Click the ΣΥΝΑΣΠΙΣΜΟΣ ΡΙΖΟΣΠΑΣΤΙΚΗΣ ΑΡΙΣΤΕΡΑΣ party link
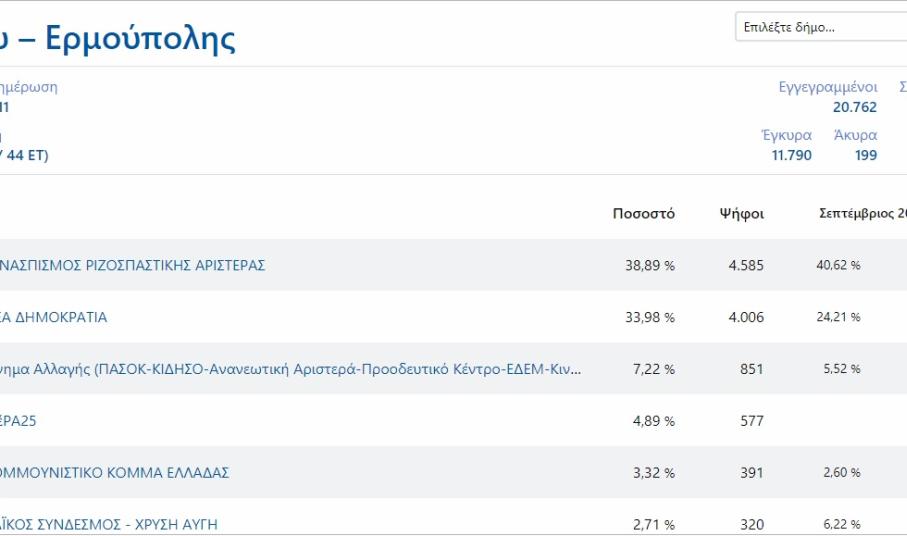Screen dimensions: 907x536 pos(132,265)
